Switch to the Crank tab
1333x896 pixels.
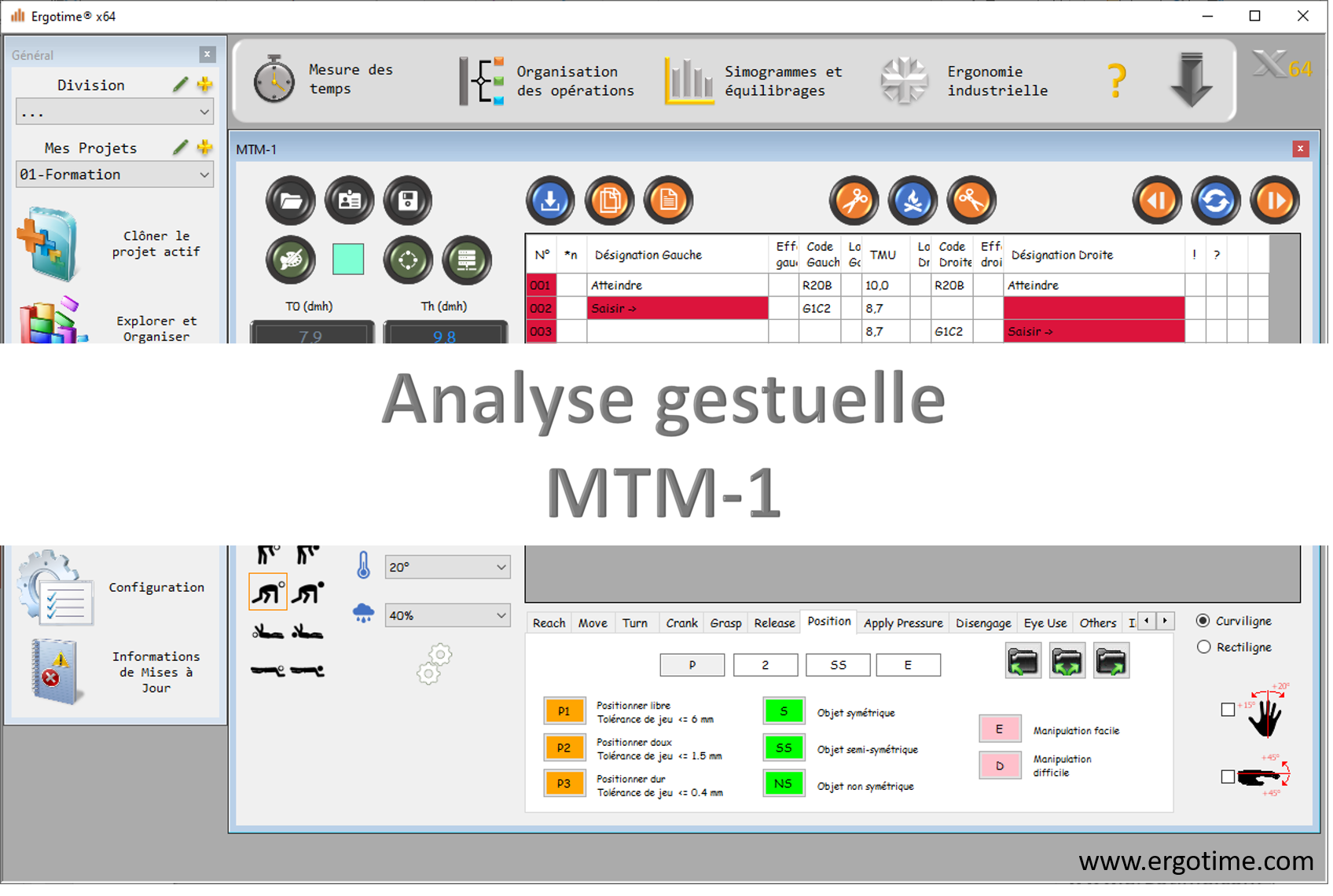(681, 623)
